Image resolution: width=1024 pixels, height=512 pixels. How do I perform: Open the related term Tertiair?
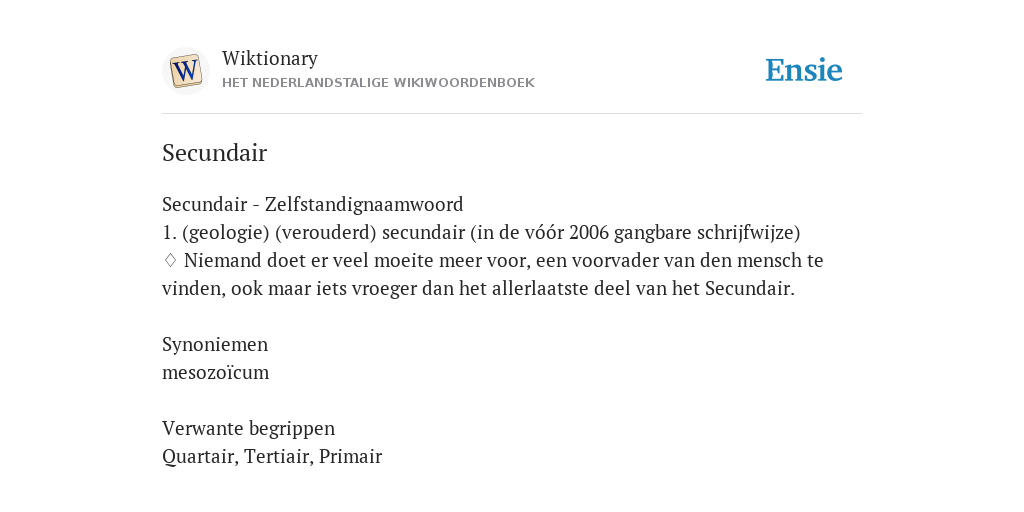(277, 457)
